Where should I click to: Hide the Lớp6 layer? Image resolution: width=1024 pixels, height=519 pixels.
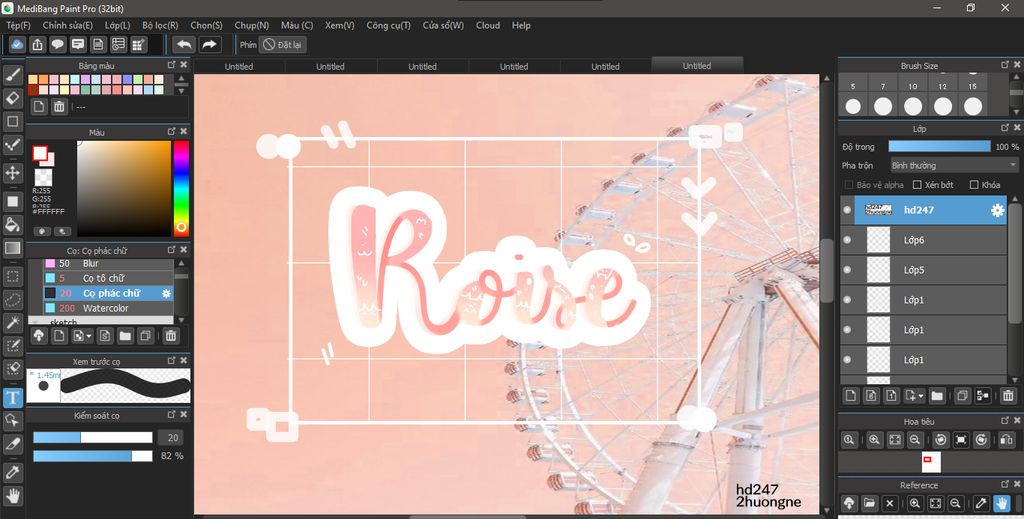pos(847,240)
